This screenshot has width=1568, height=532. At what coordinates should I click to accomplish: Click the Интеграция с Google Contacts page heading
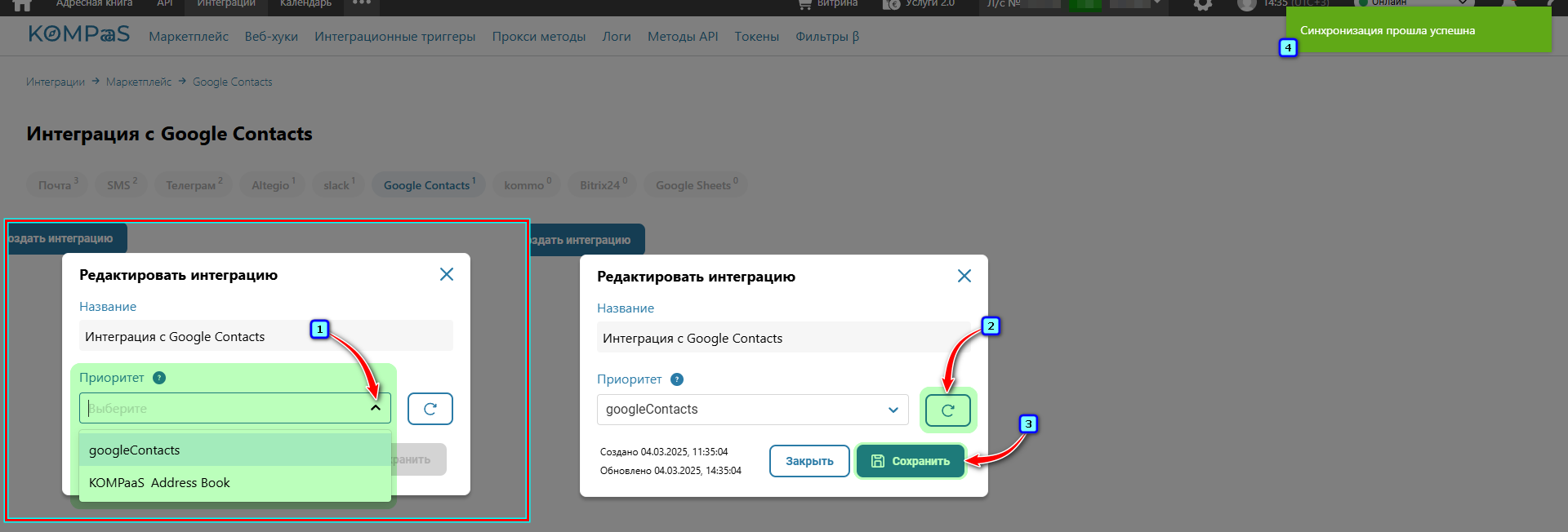pos(169,134)
